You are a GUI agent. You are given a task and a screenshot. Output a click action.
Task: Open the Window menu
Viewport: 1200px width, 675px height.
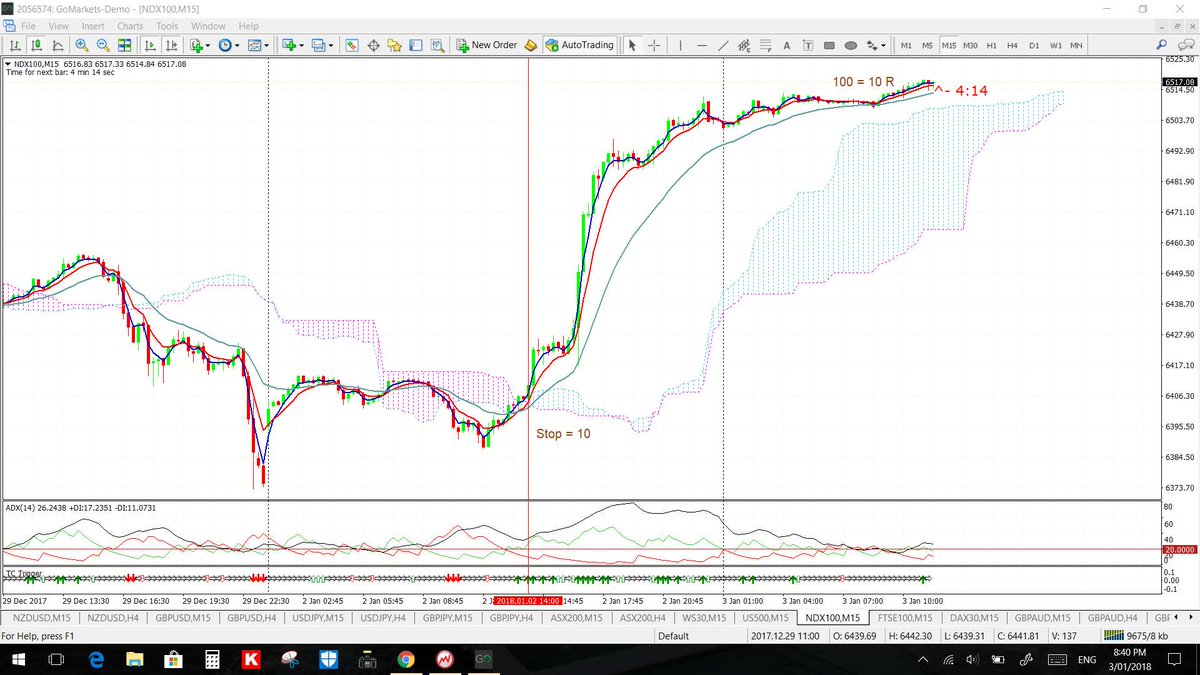[x=208, y=26]
